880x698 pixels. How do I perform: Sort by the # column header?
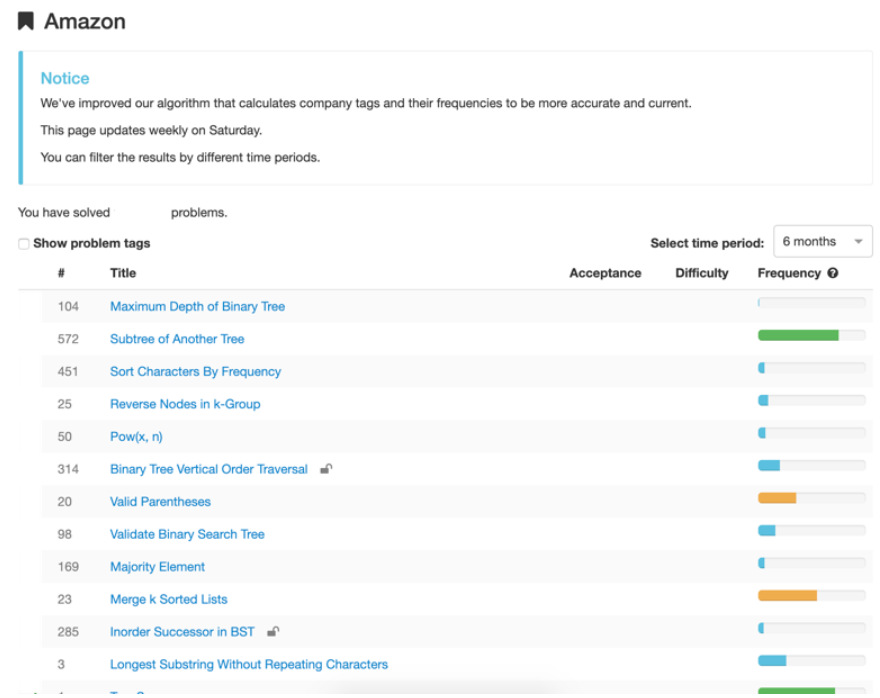click(x=61, y=273)
